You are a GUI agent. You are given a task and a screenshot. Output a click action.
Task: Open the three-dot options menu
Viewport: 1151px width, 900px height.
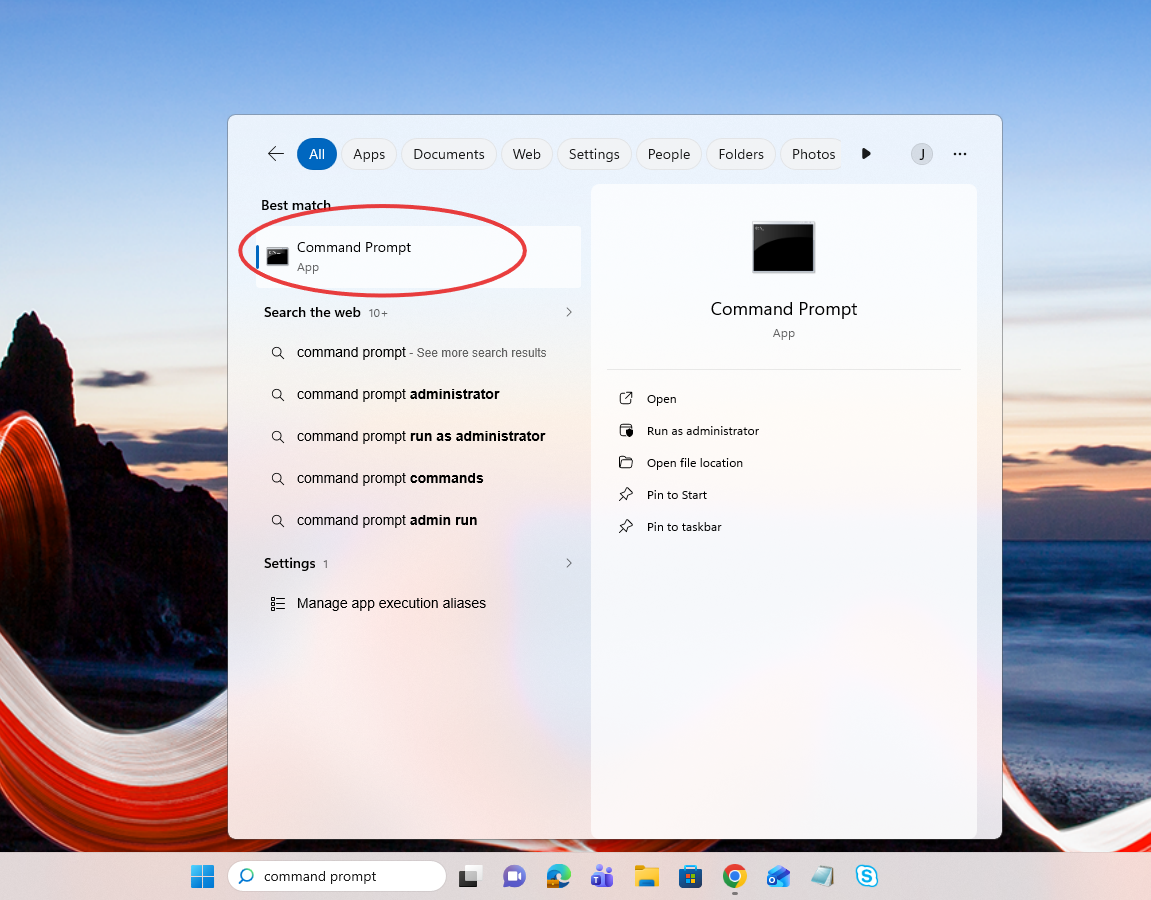click(x=959, y=154)
